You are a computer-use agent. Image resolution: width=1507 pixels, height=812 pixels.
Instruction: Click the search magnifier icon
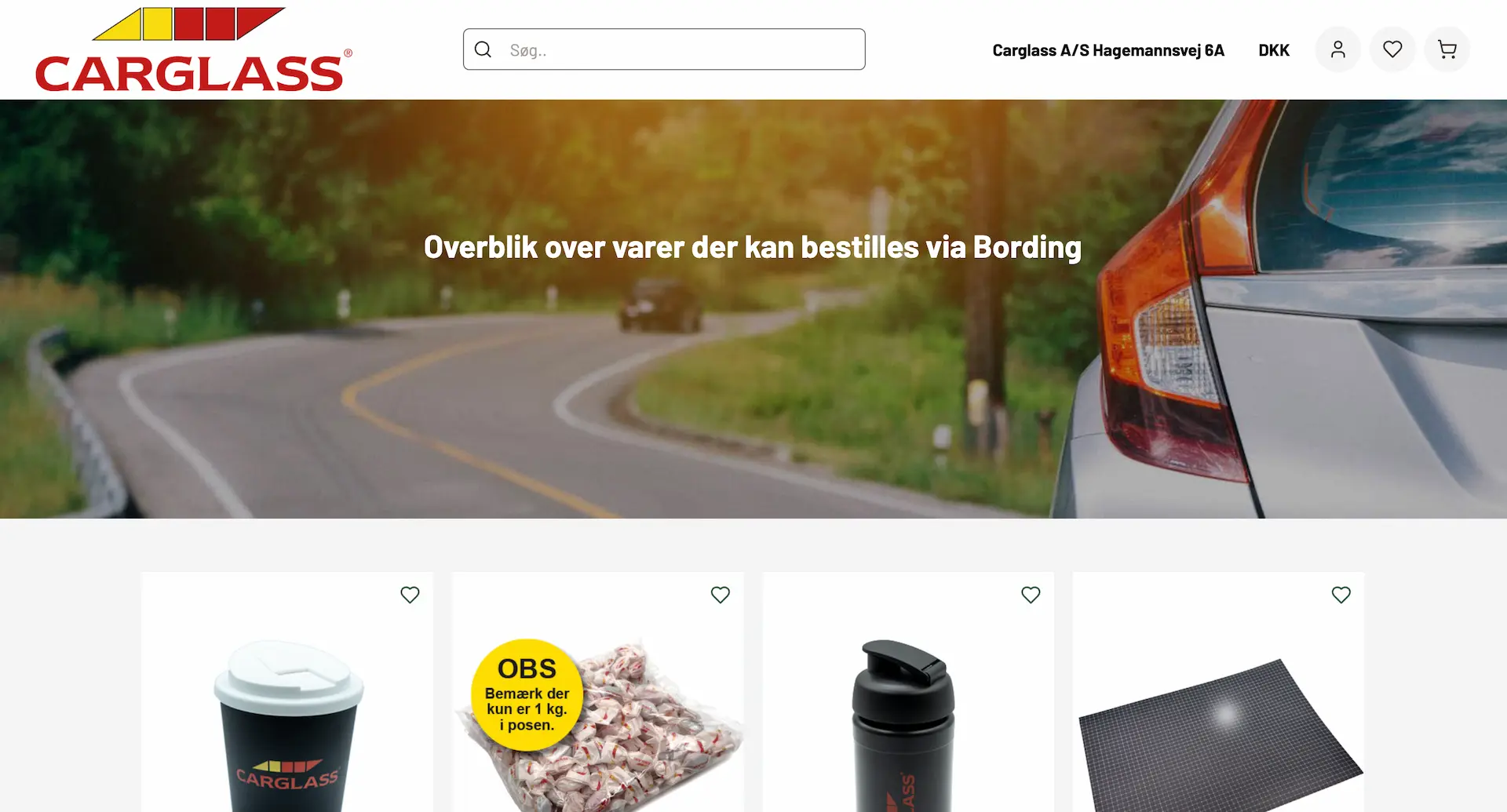483,49
